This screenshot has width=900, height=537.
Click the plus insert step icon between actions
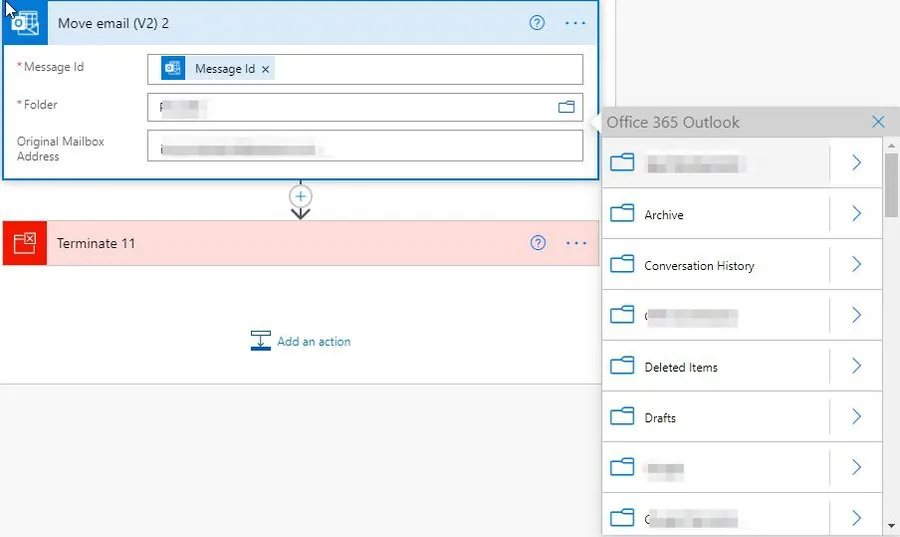pyautogui.click(x=300, y=195)
